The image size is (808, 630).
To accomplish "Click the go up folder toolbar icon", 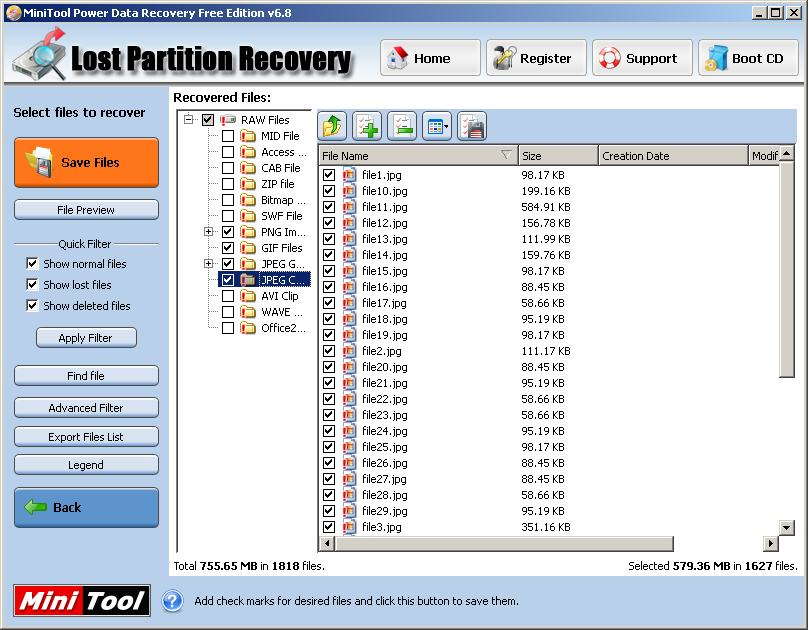I will point(332,126).
